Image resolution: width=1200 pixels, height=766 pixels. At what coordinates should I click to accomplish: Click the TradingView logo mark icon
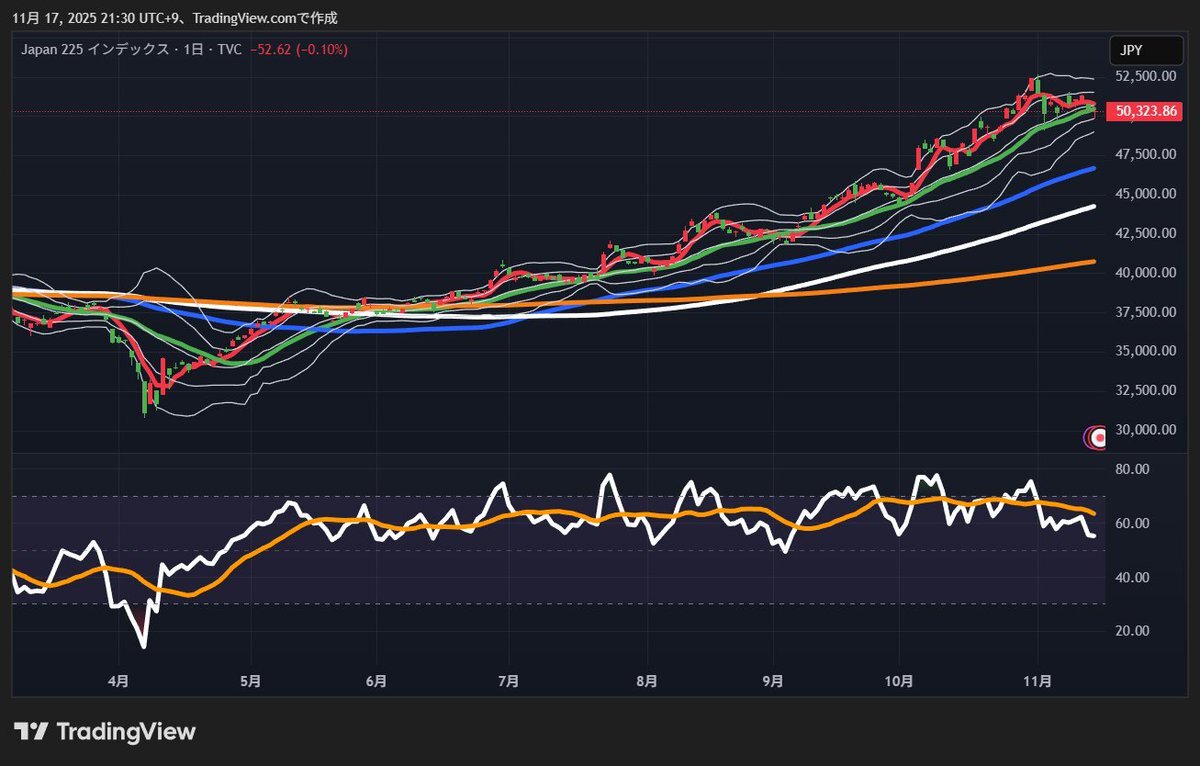click(x=31, y=731)
